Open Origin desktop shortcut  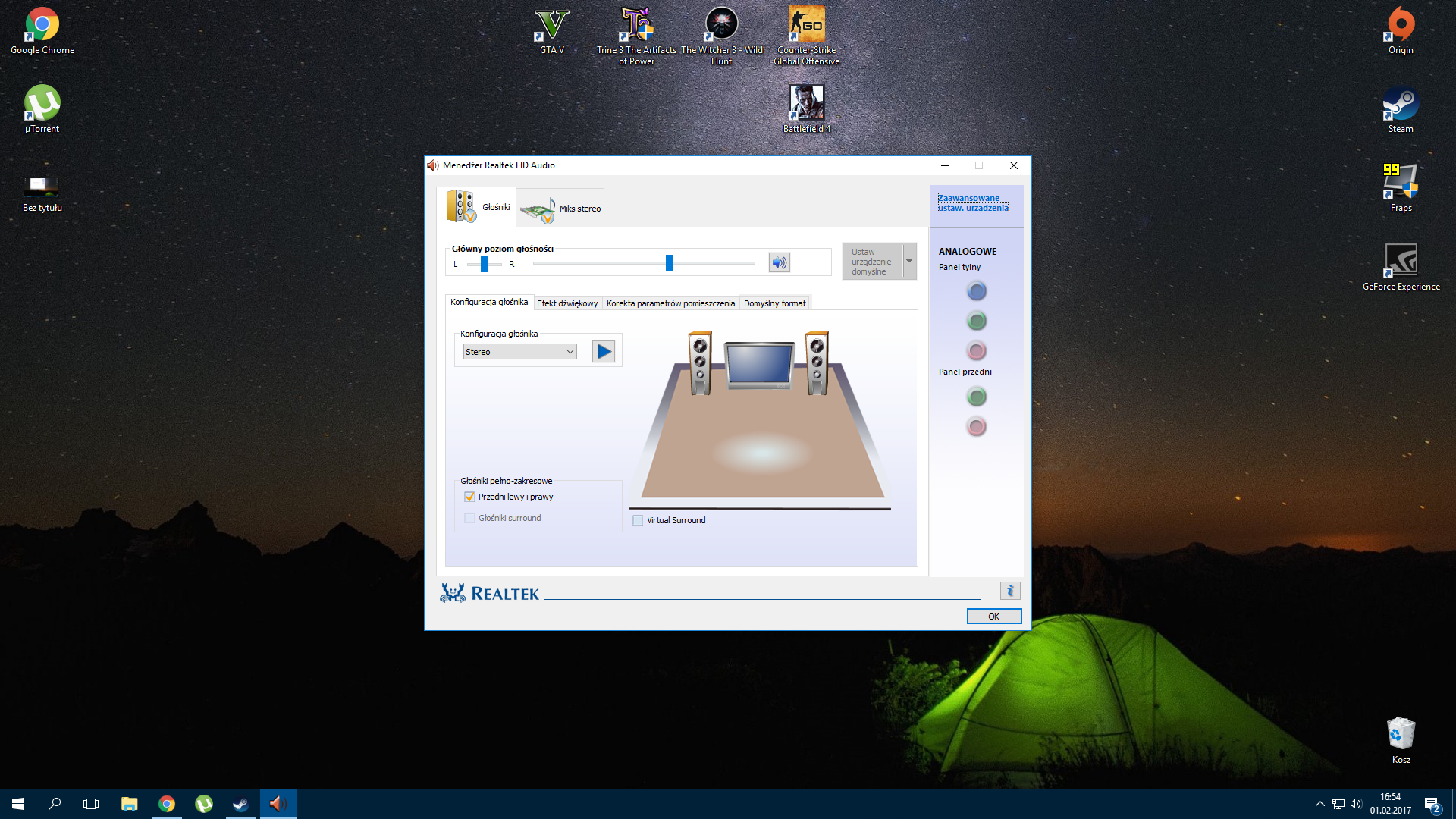(1401, 32)
